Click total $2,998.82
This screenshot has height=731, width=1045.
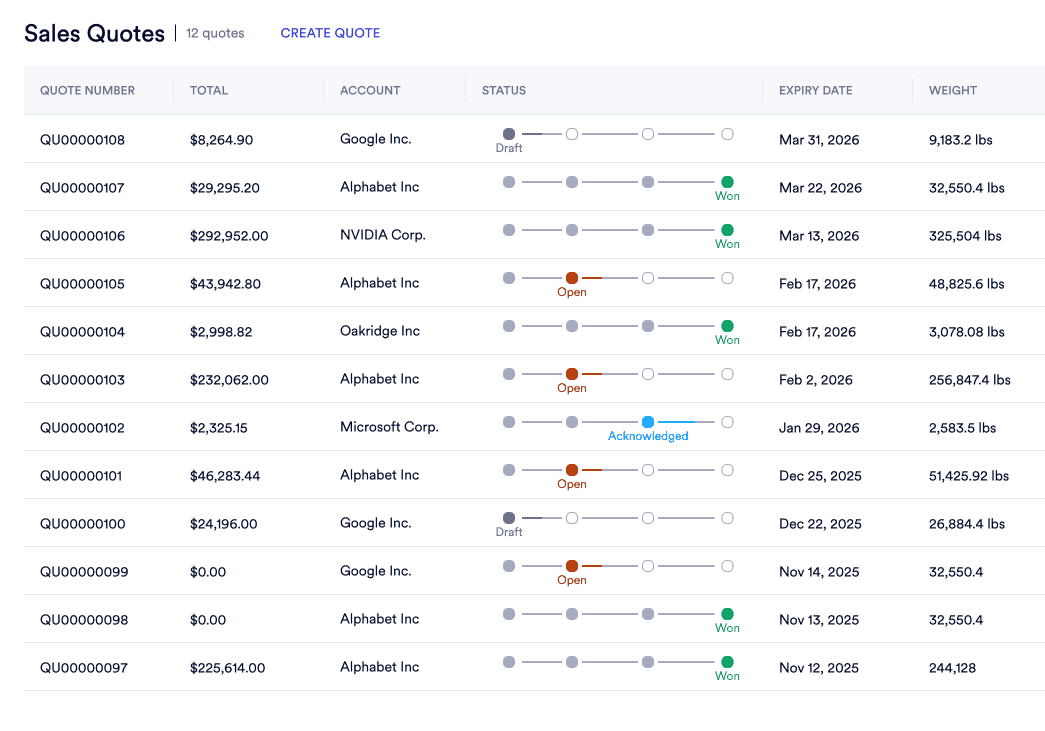pos(221,332)
